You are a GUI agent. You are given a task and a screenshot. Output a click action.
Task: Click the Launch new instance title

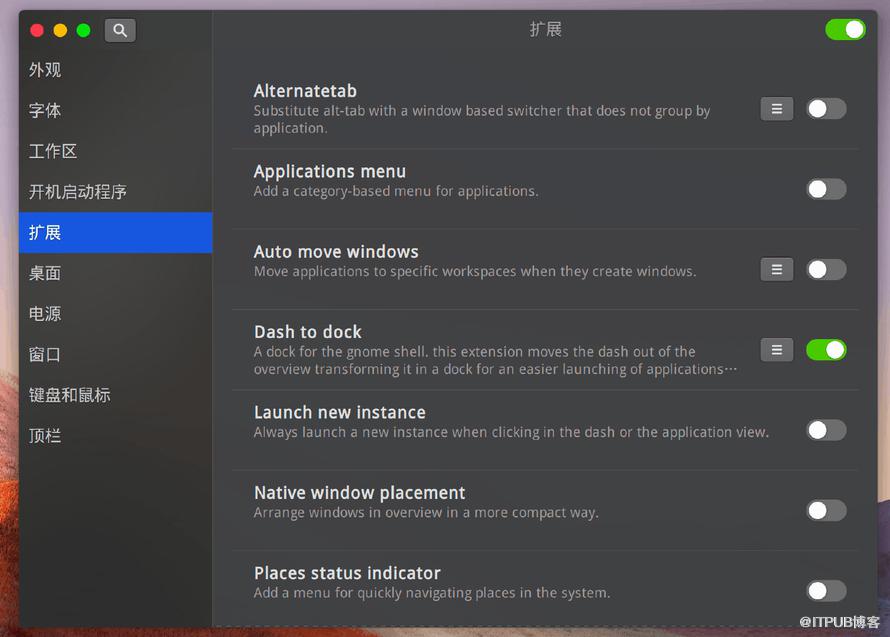tap(339, 412)
